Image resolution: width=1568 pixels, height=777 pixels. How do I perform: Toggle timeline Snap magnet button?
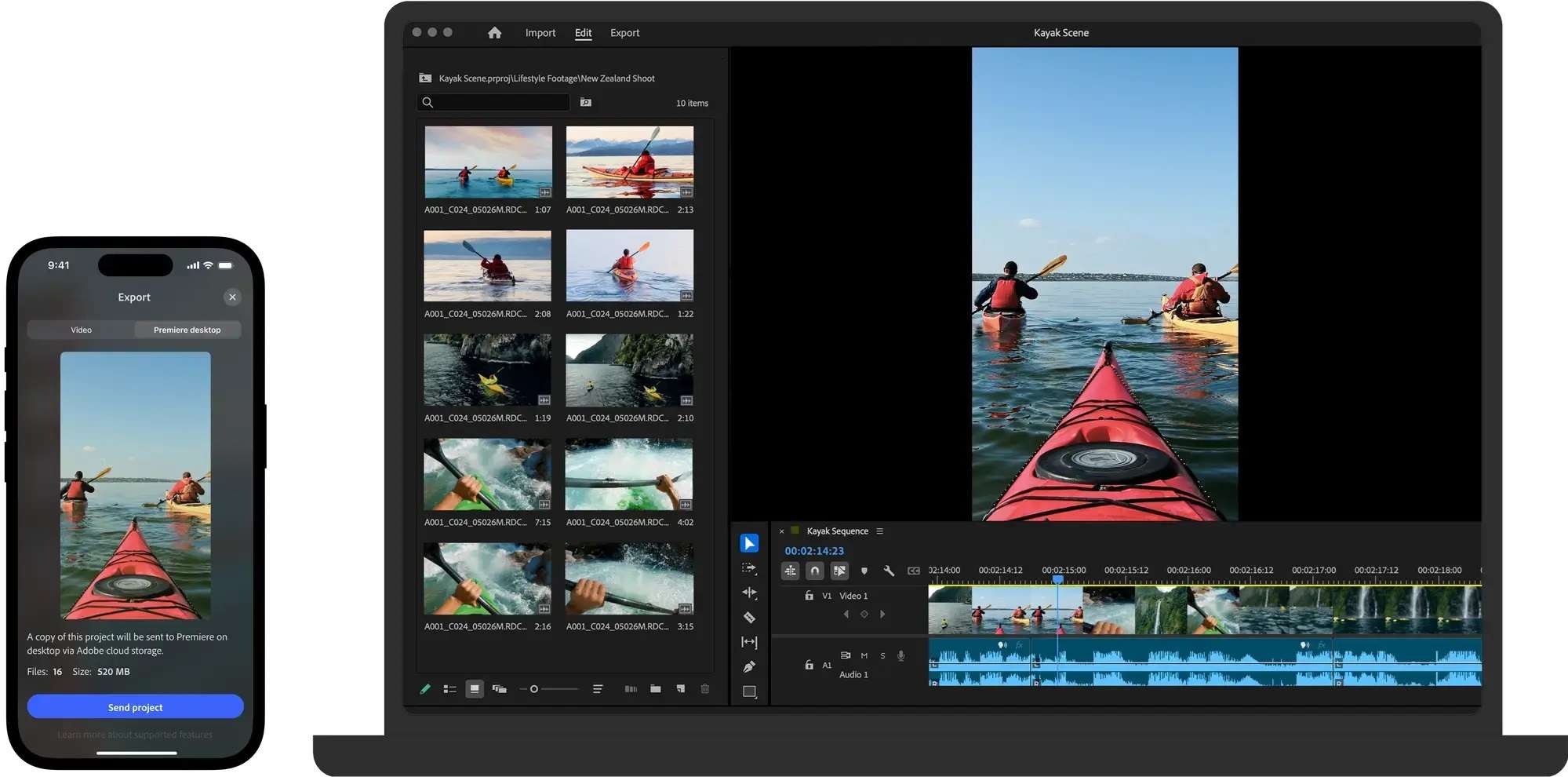tap(815, 571)
